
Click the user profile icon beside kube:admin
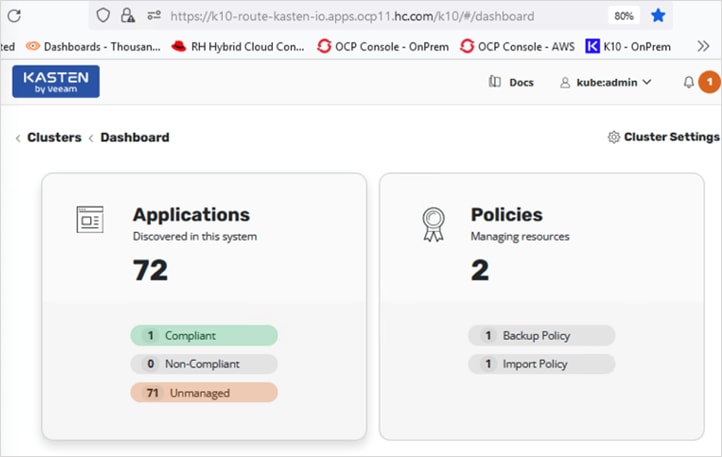tap(565, 82)
